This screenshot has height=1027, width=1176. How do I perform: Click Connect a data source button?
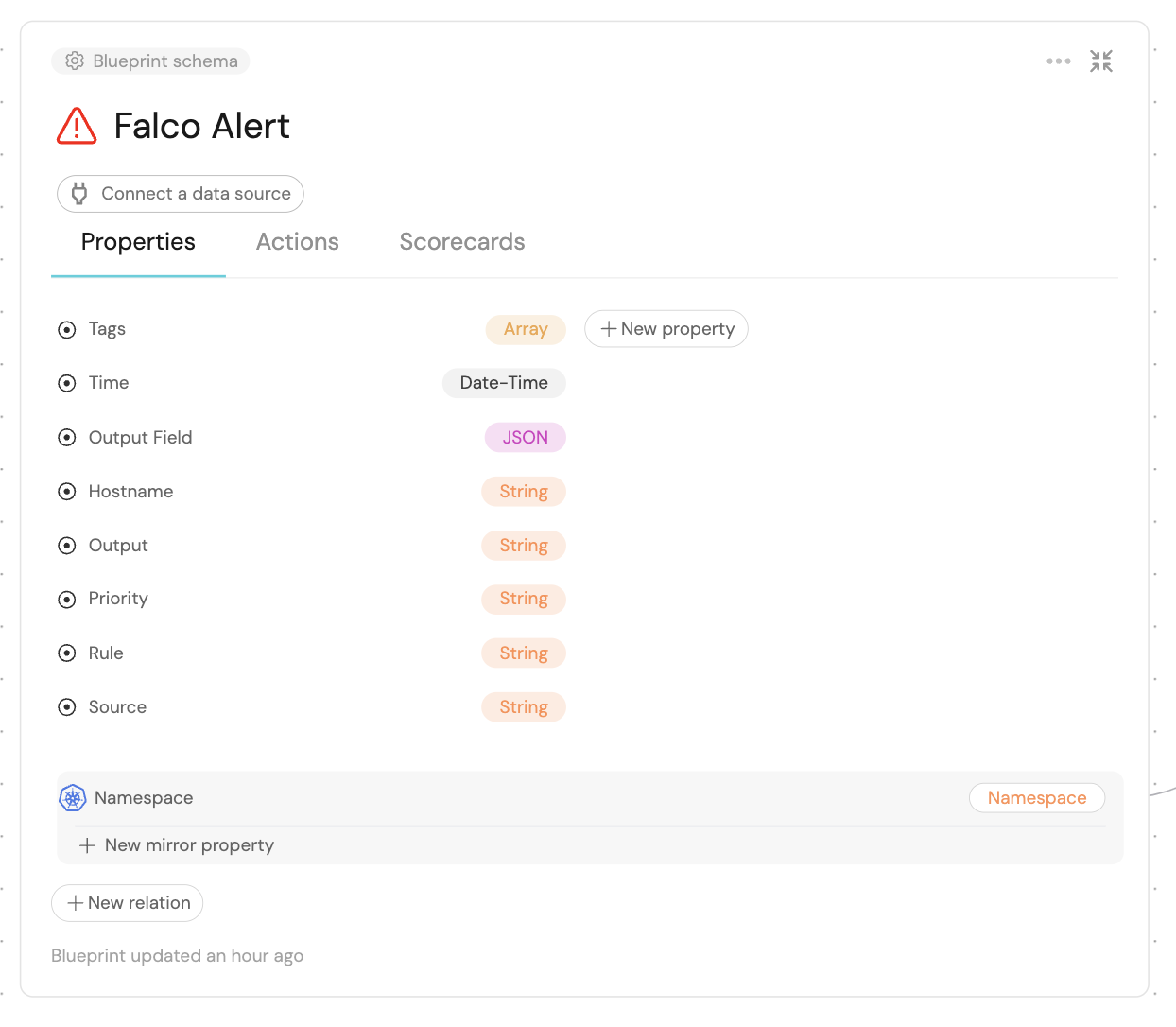[181, 194]
